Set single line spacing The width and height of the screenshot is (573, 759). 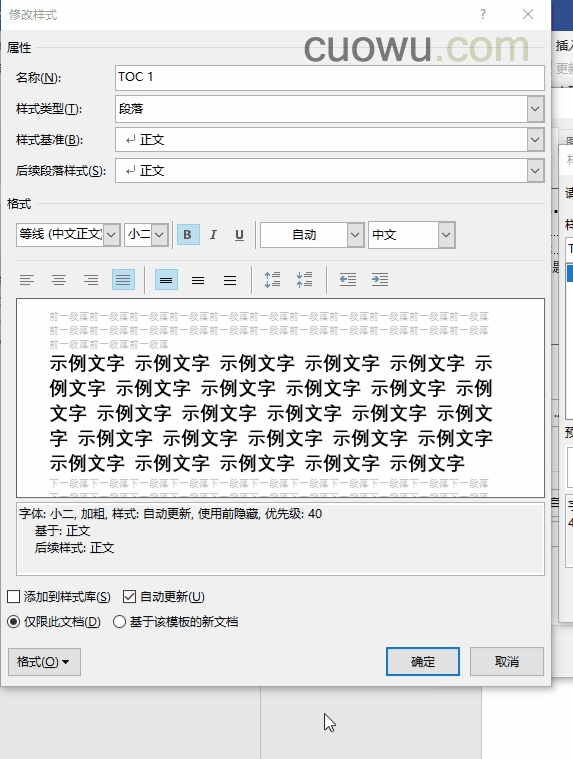click(x=166, y=280)
